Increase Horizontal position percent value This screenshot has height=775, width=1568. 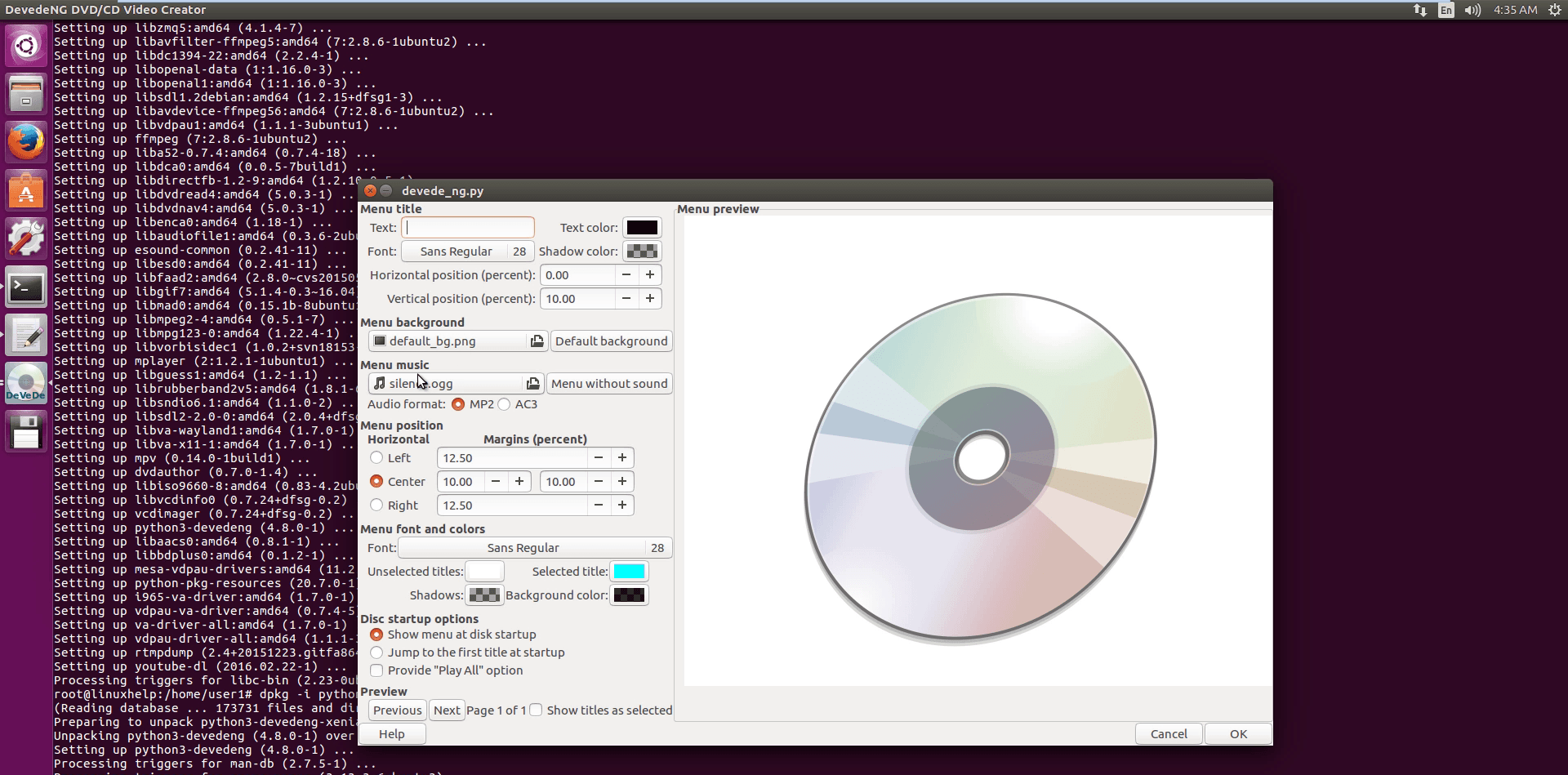click(x=650, y=275)
